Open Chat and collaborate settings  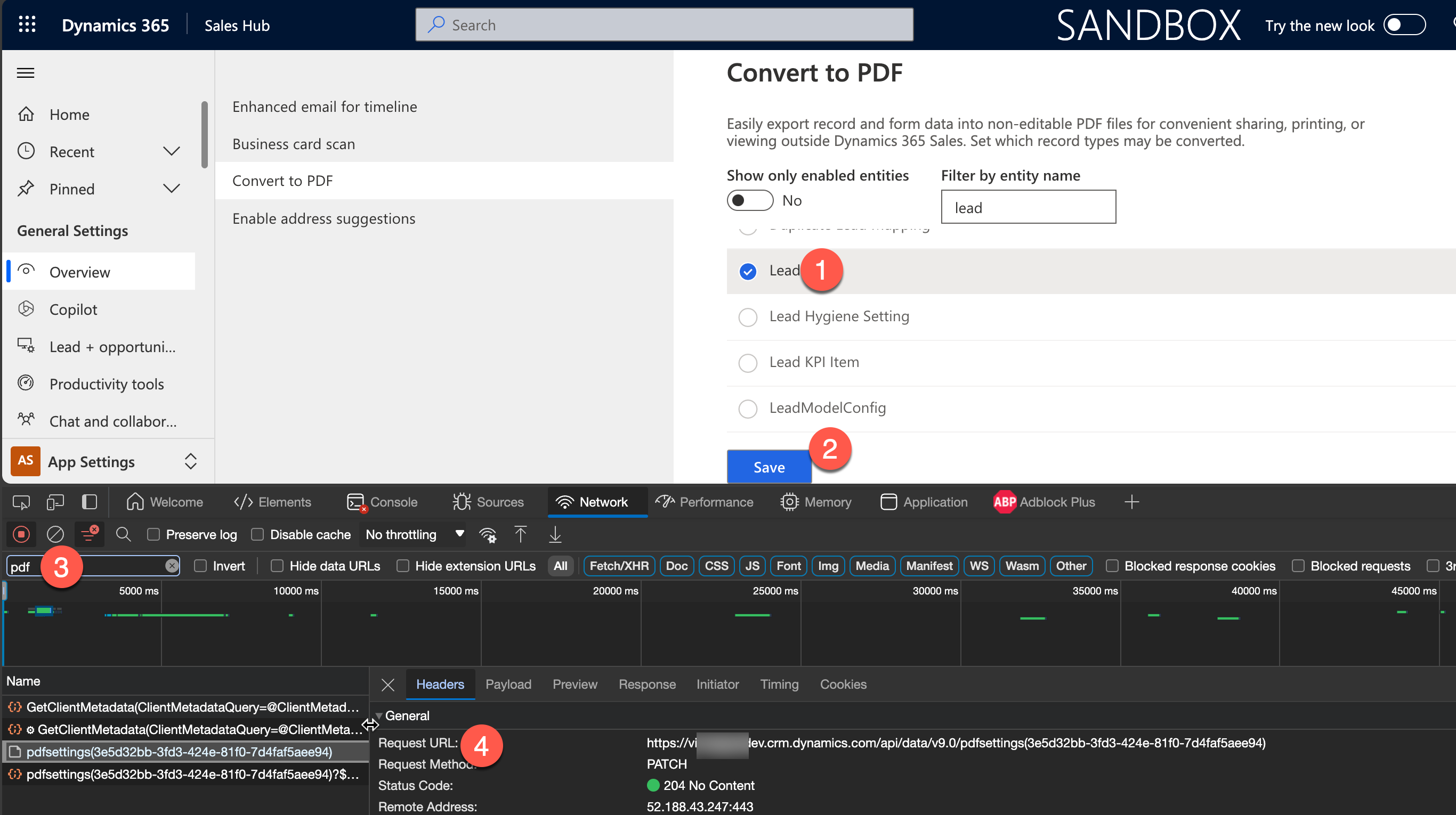coord(113,421)
